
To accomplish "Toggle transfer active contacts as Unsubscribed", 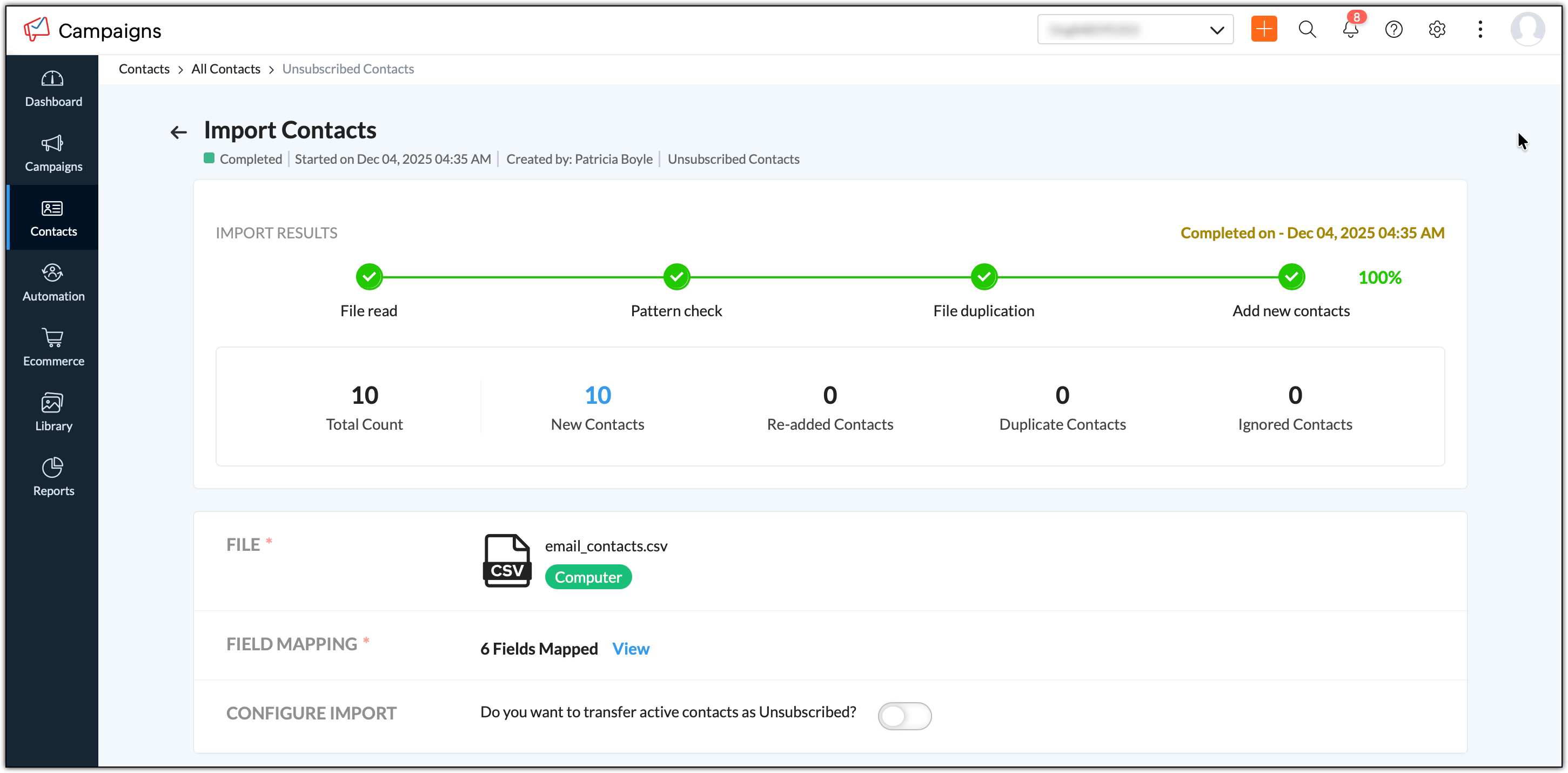I will (904, 716).
